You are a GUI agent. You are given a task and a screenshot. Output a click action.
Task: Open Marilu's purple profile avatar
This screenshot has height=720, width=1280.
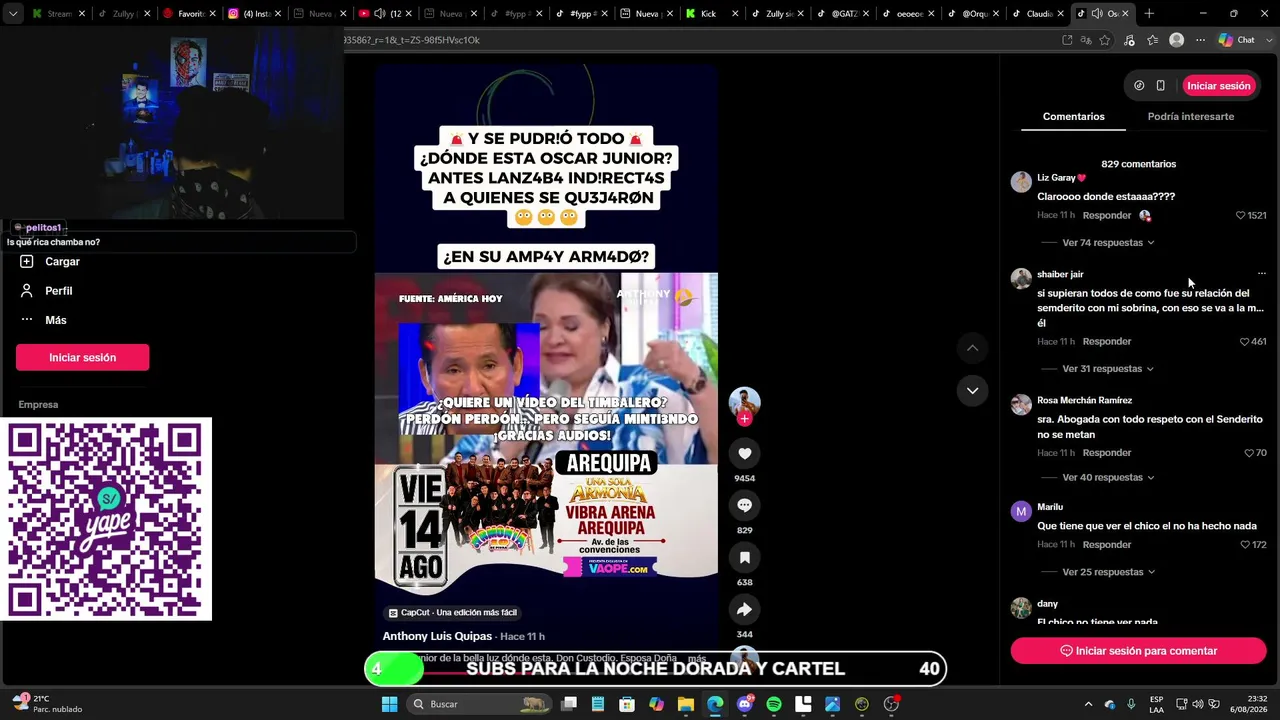click(1021, 512)
